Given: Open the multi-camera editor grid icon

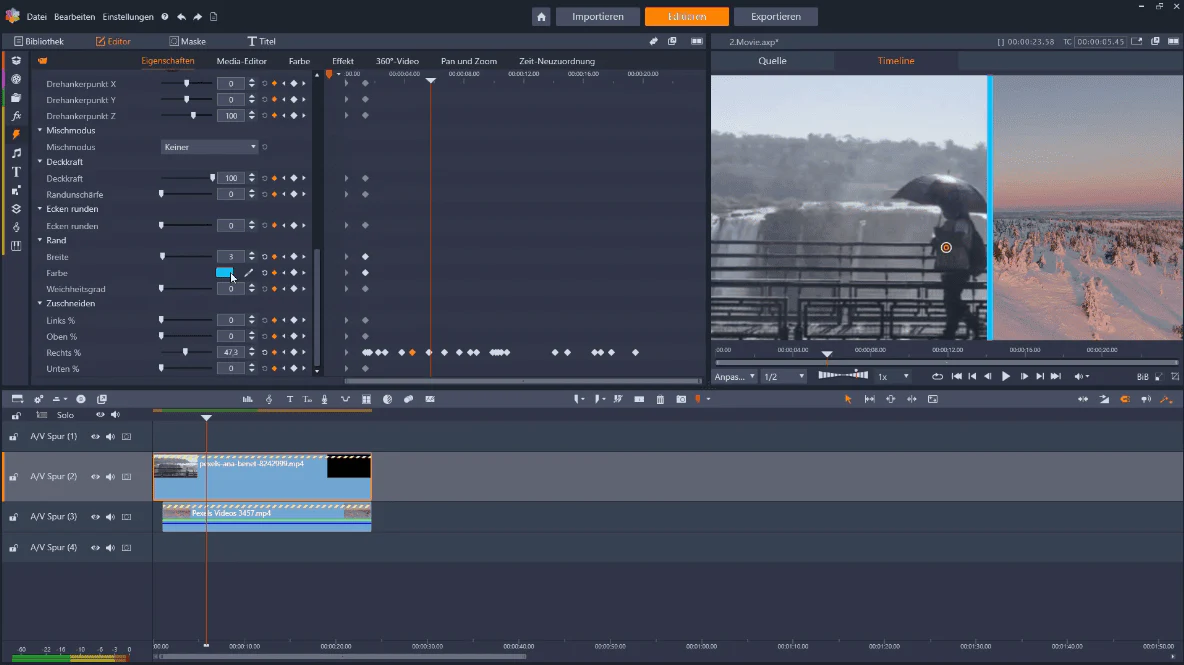Looking at the screenshot, I should coord(366,399).
